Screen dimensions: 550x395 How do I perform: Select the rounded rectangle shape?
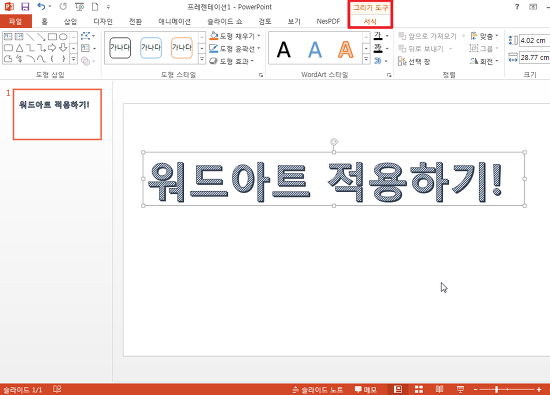tap(8, 48)
